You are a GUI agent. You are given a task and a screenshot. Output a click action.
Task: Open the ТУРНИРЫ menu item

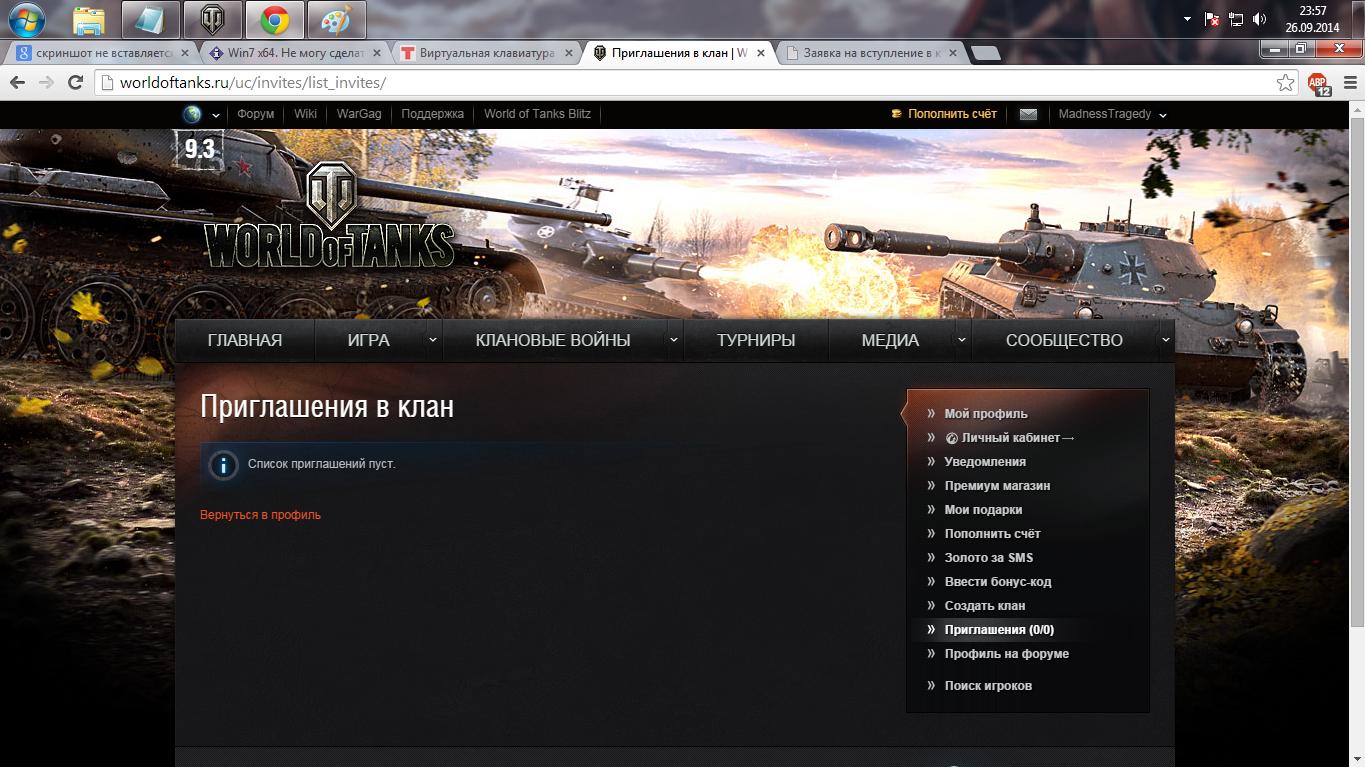(756, 340)
